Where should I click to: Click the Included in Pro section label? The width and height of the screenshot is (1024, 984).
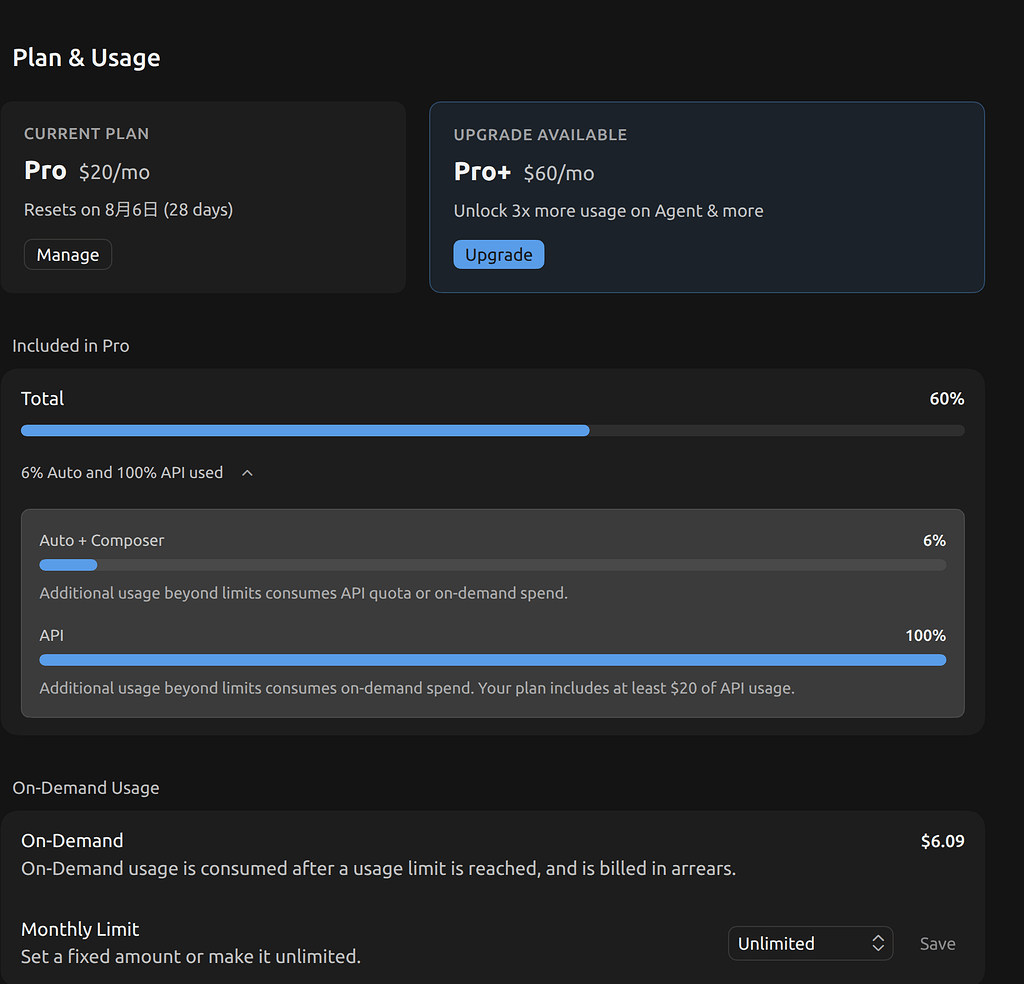(71, 346)
